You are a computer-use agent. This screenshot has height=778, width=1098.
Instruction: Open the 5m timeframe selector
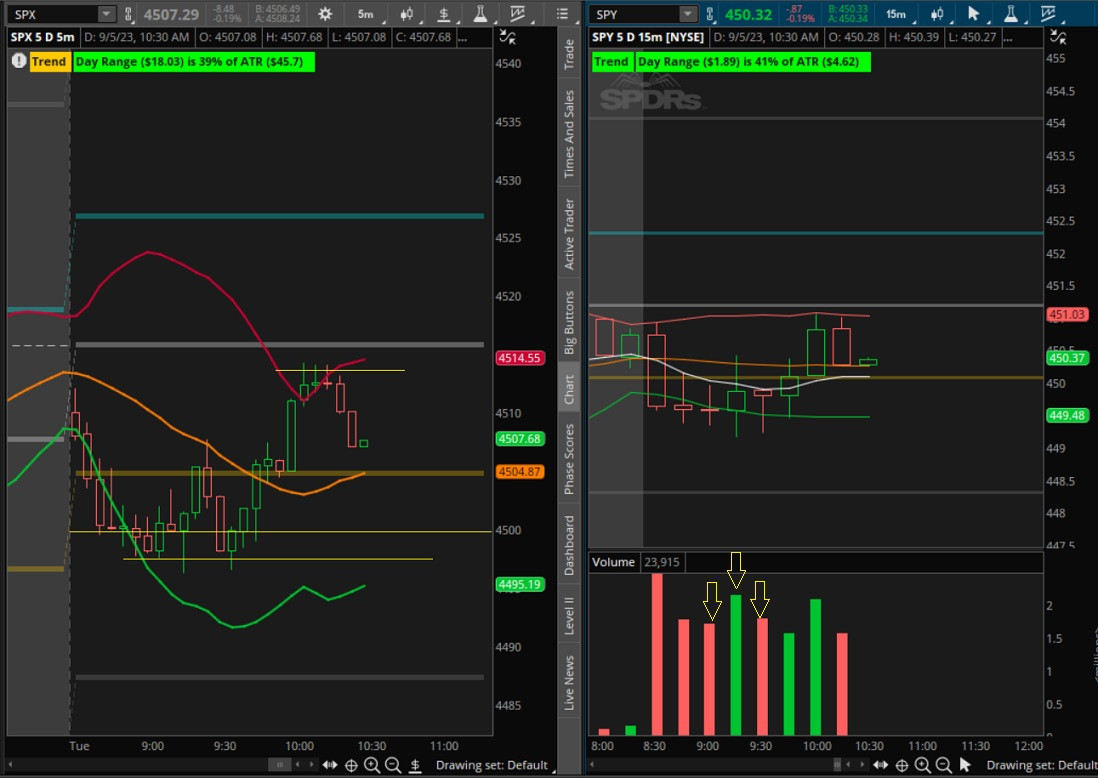[366, 14]
